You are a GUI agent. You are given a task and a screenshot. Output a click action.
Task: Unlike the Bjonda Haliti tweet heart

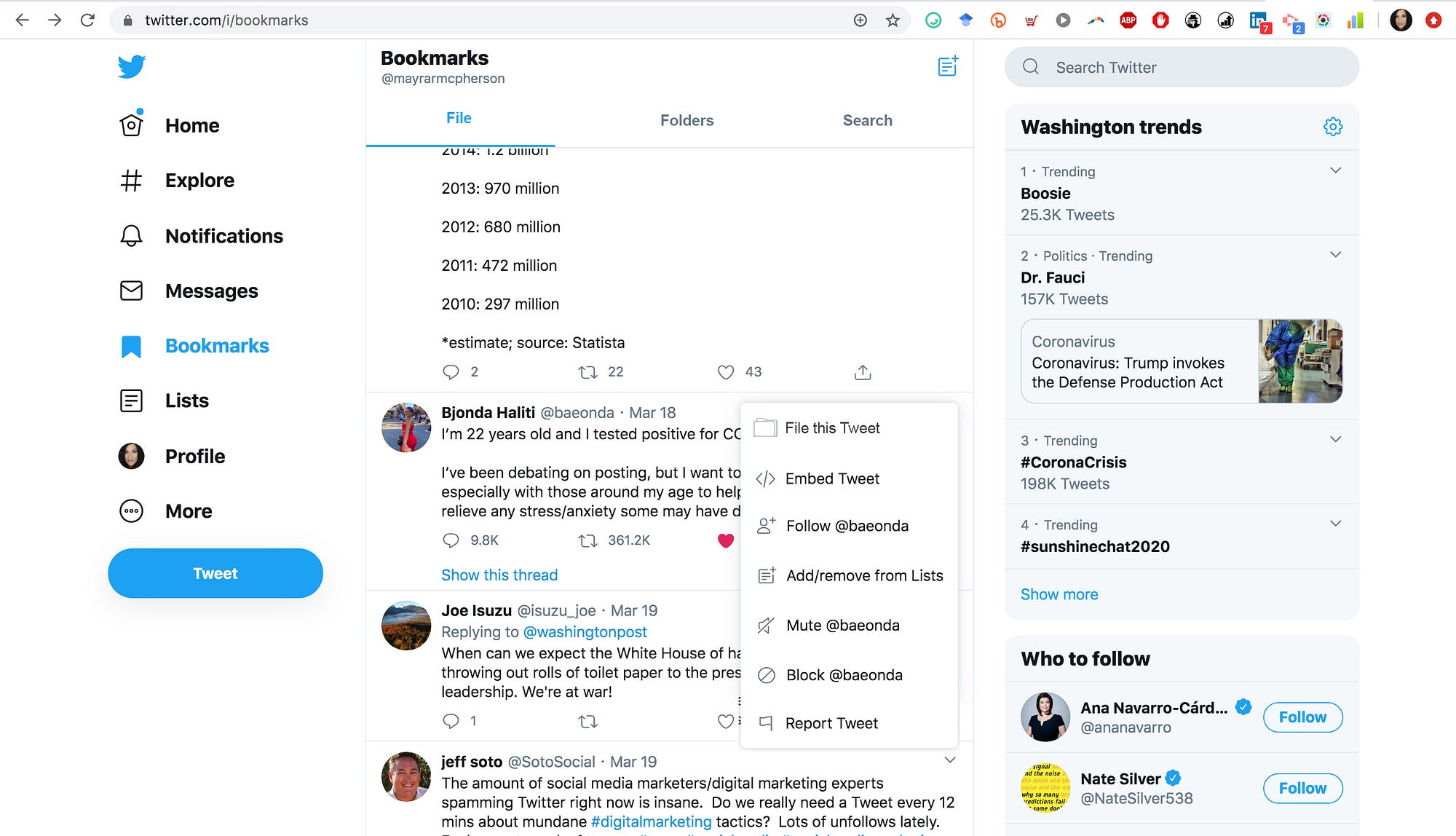click(725, 540)
